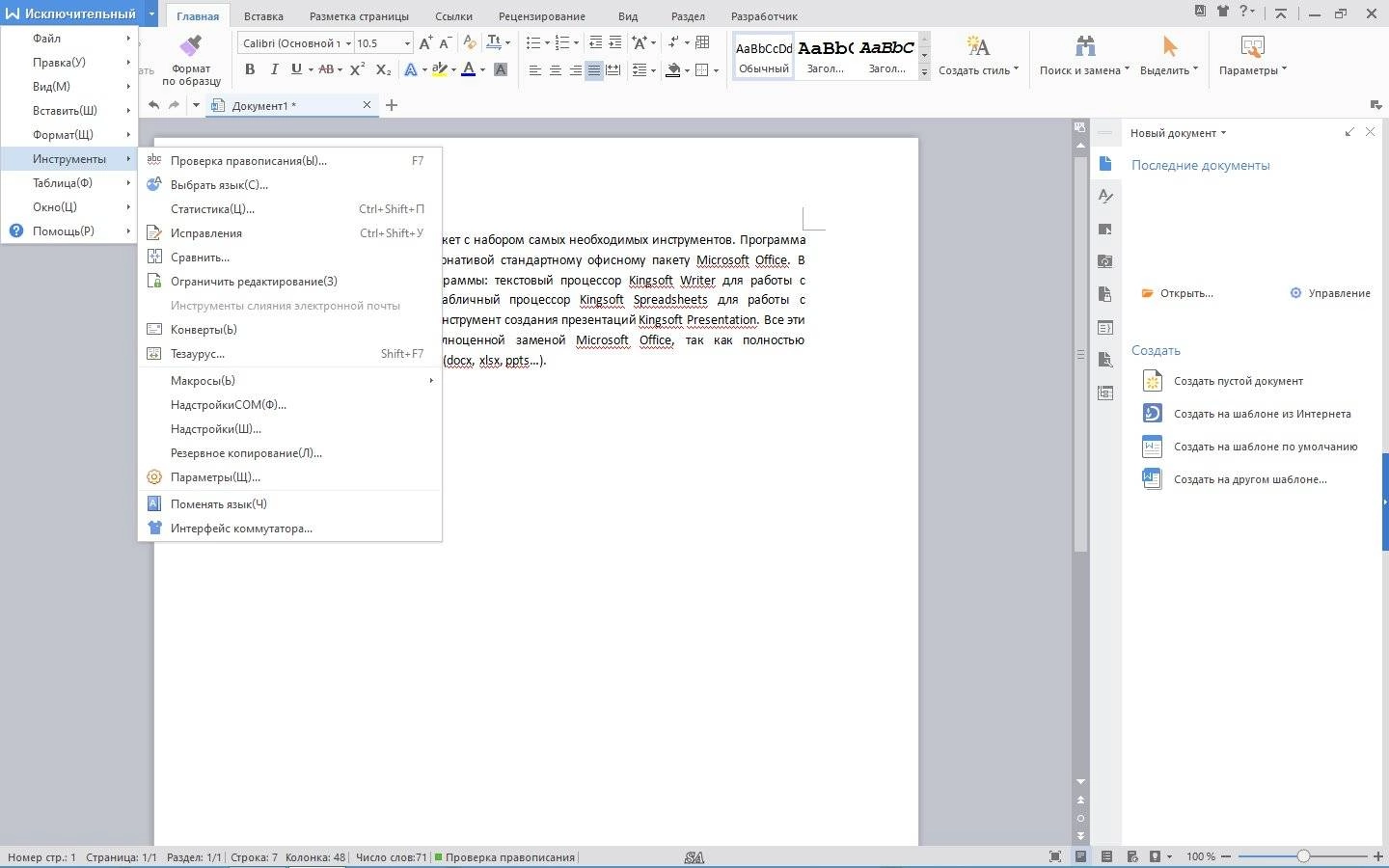Toggle Проверка правописания in status bar
This screenshot has width=1389, height=868.
[x=504, y=856]
